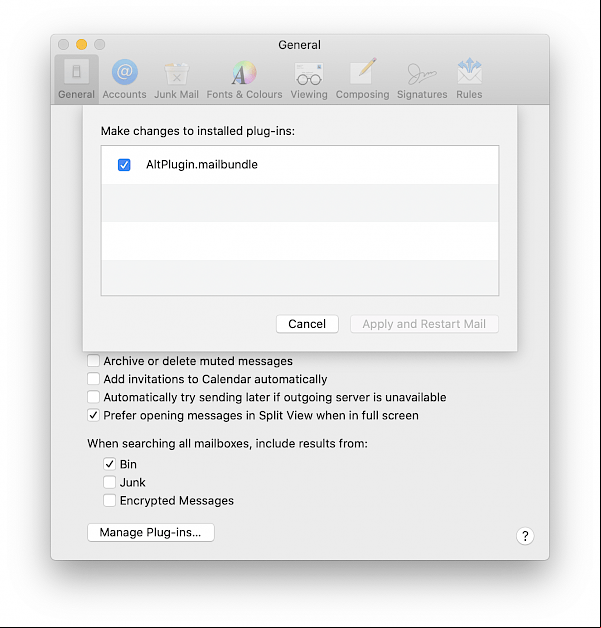Open the Signatures icon
The image size is (601, 628).
tap(422, 74)
